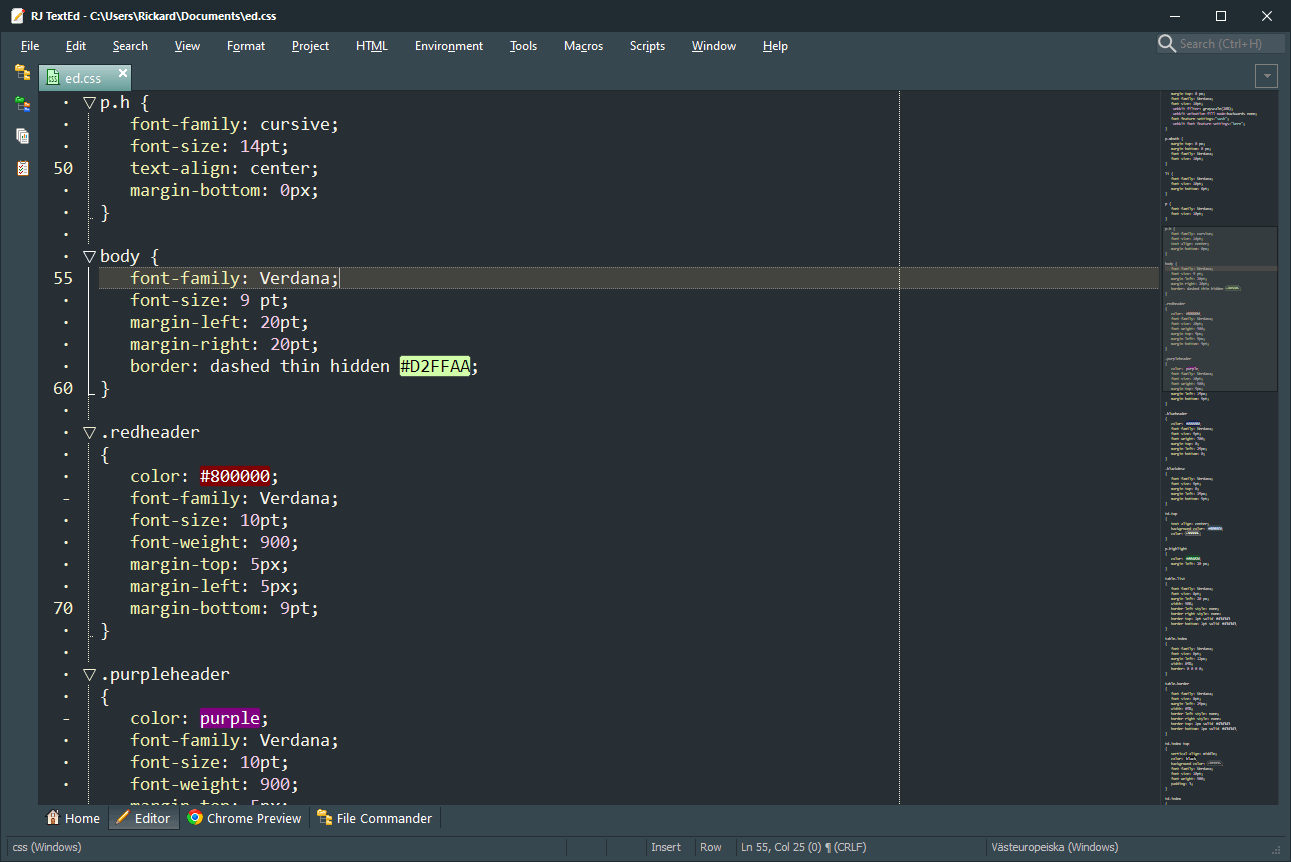
Task: Open the file explorer sidebar panel icon
Action: (x=22, y=72)
